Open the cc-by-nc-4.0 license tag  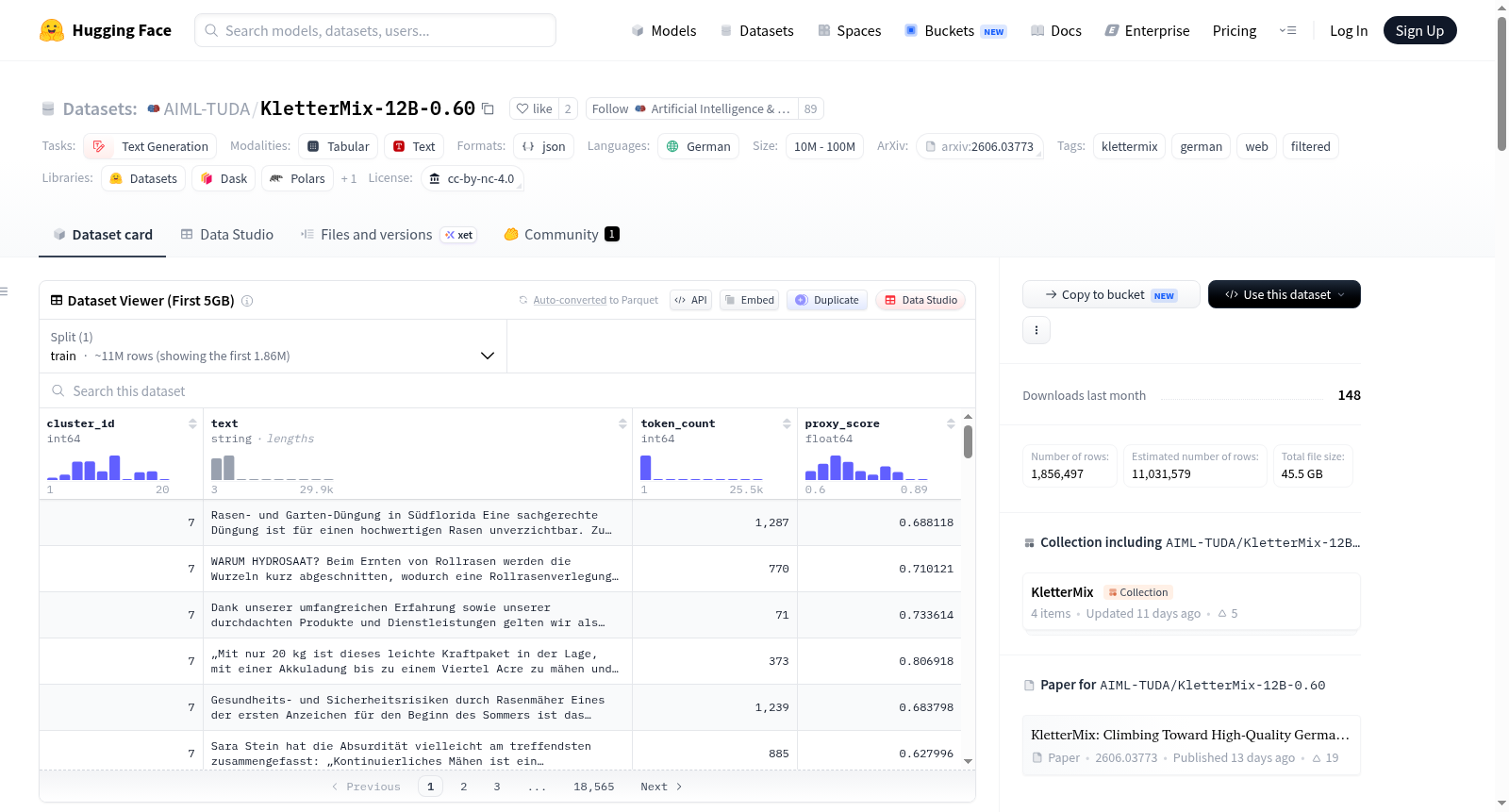[473, 178]
